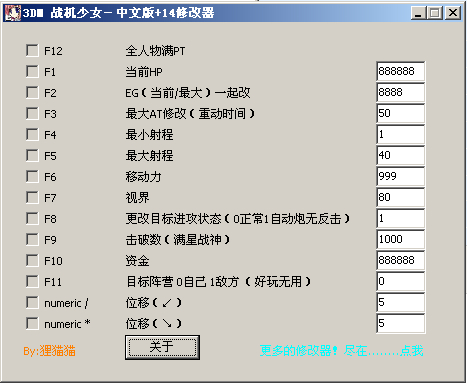Focus the EG value field 8888
This screenshot has width=467, height=384.
401,92
